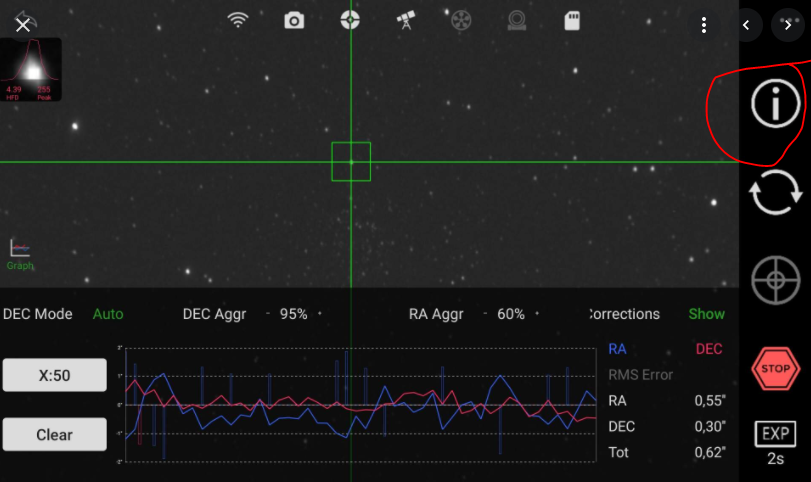Change the EXP 2s exposure time
The width and height of the screenshot is (811, 482).
point(775,444)
